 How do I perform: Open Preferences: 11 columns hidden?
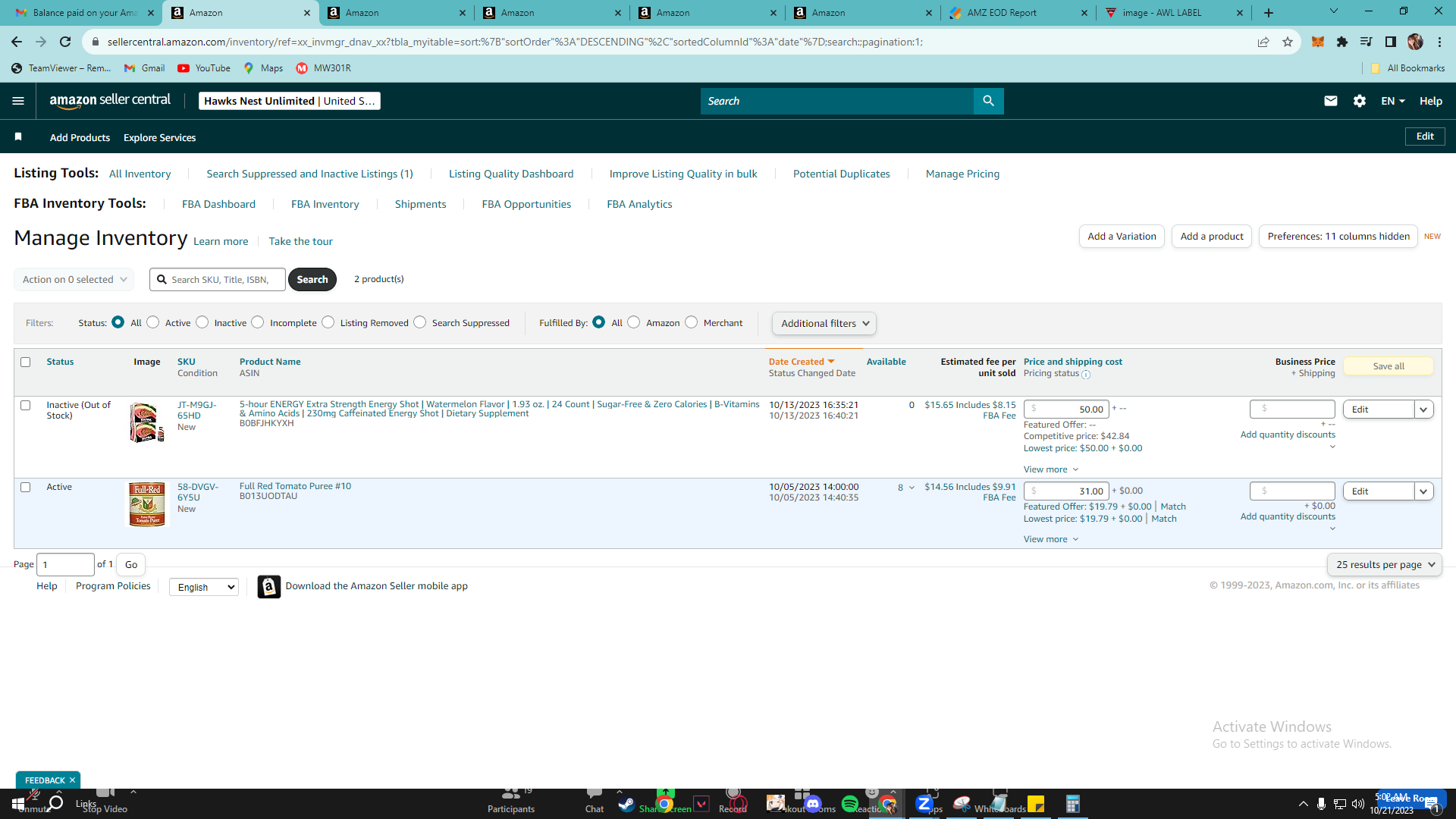[x=1338, y=237]
